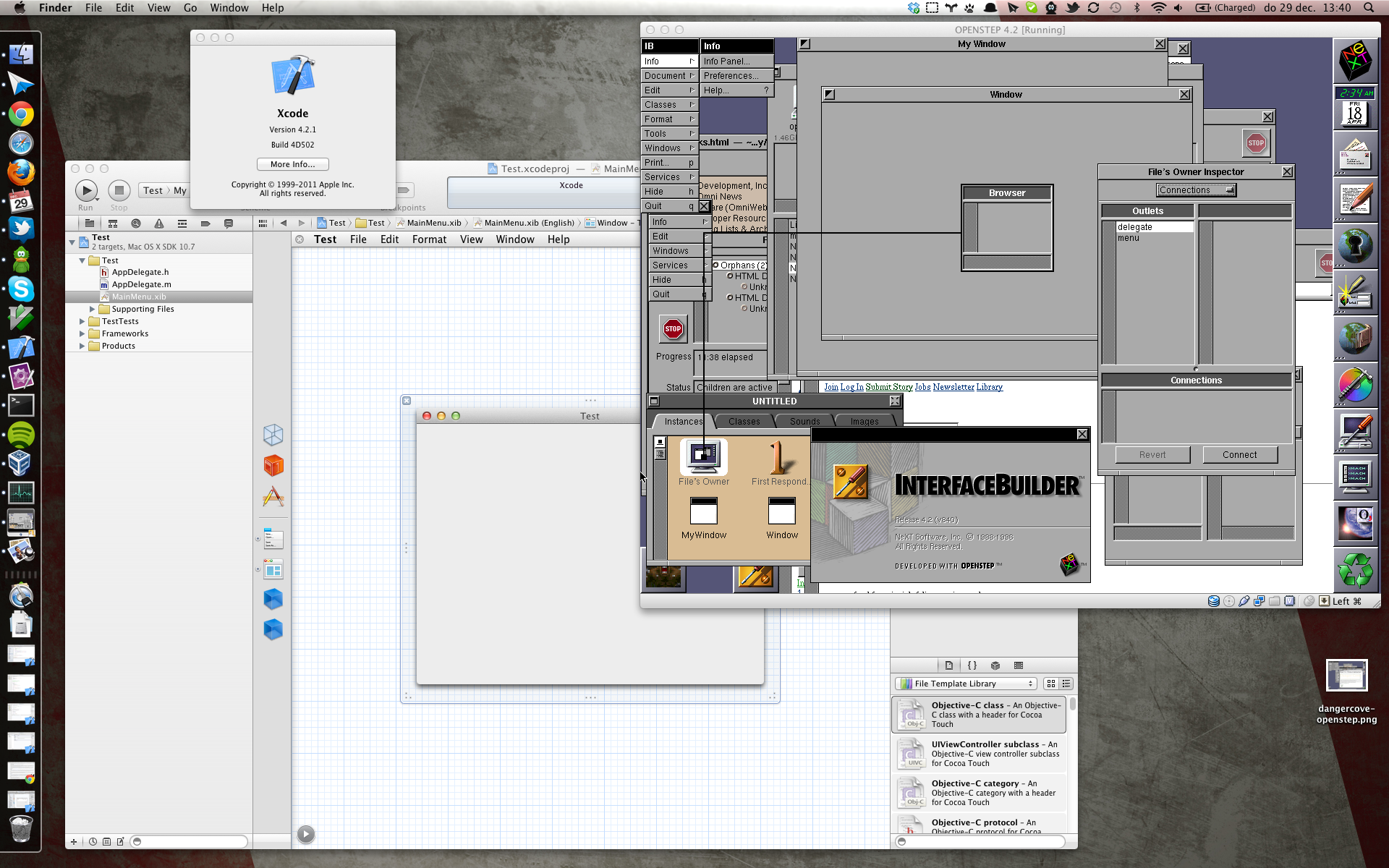1389x868 pixels.
Task: Open Connections popup in File's Owner Inspector
Action: click(x=1197, y=190)
